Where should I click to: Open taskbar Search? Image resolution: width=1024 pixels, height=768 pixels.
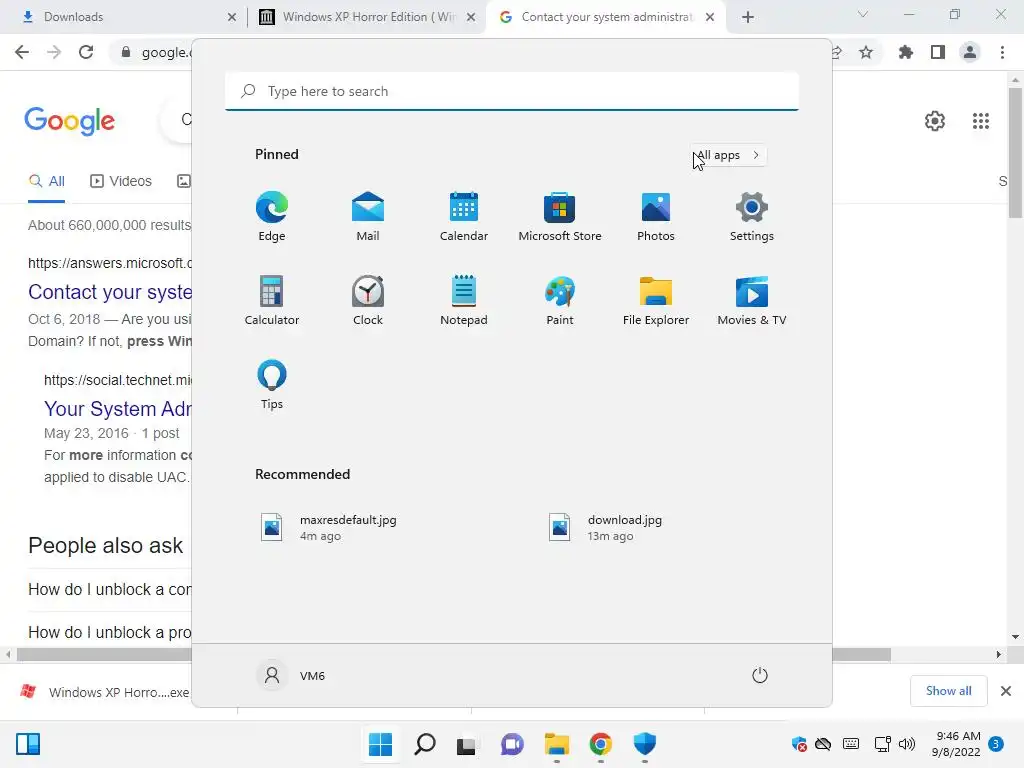pos(424,744)
